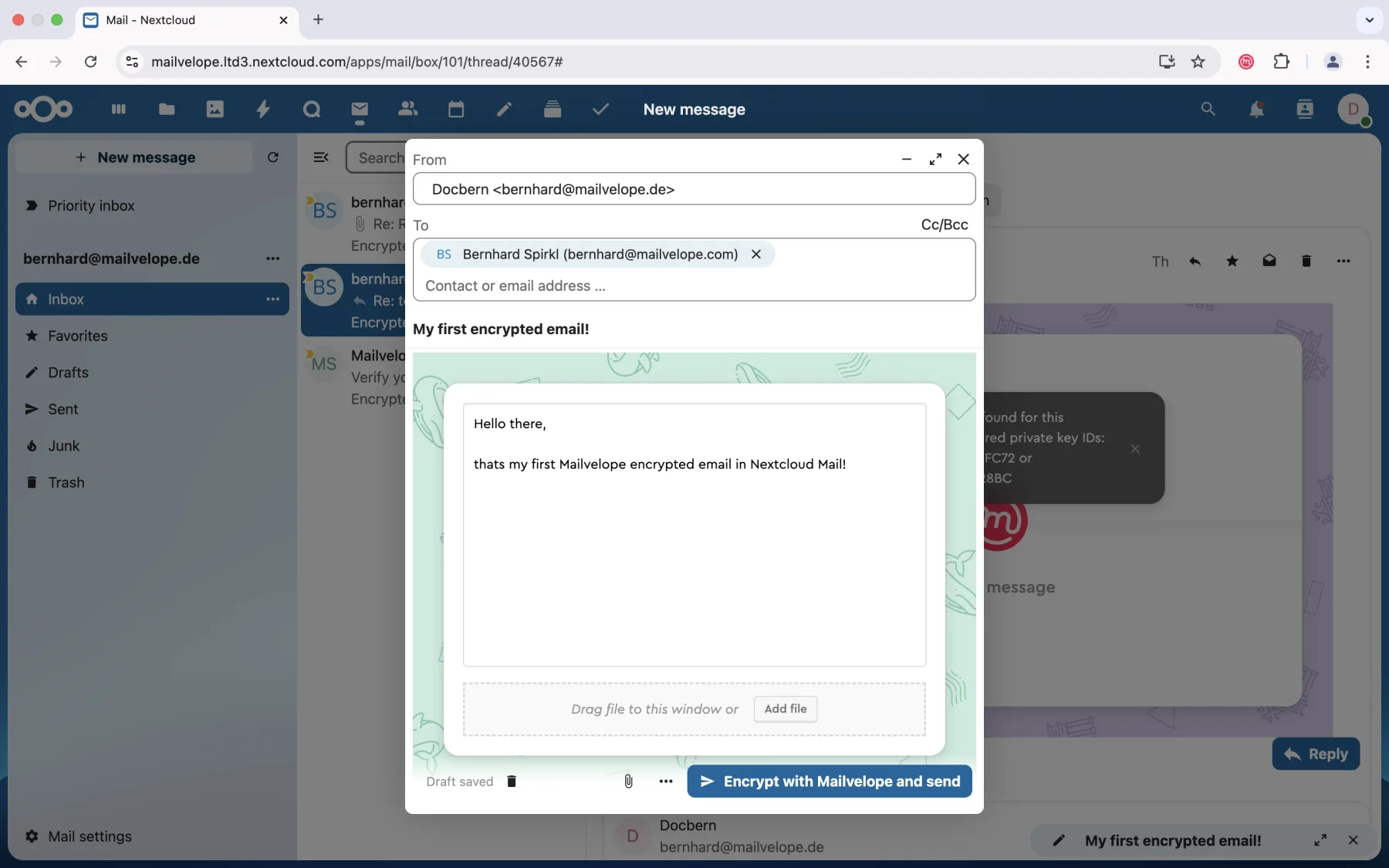Open the Deck app icon

tap(553, 110)
